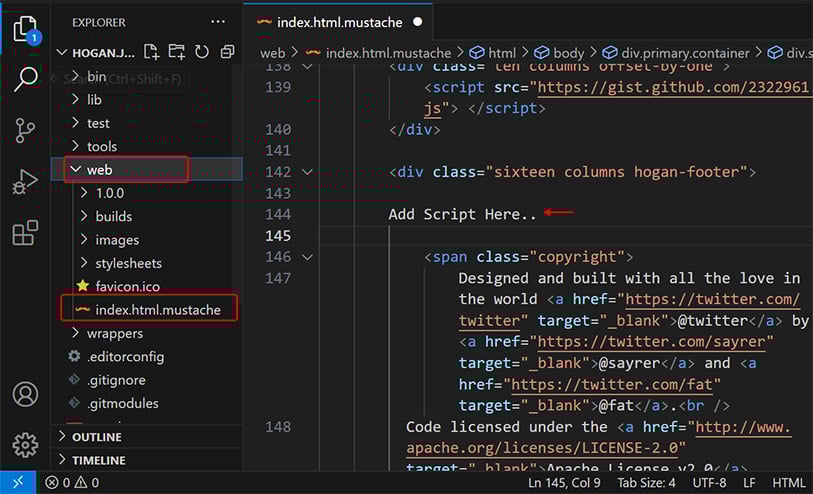Open favicon.ico in the file tree
The image size is (813, 494).
pos(129,287)
